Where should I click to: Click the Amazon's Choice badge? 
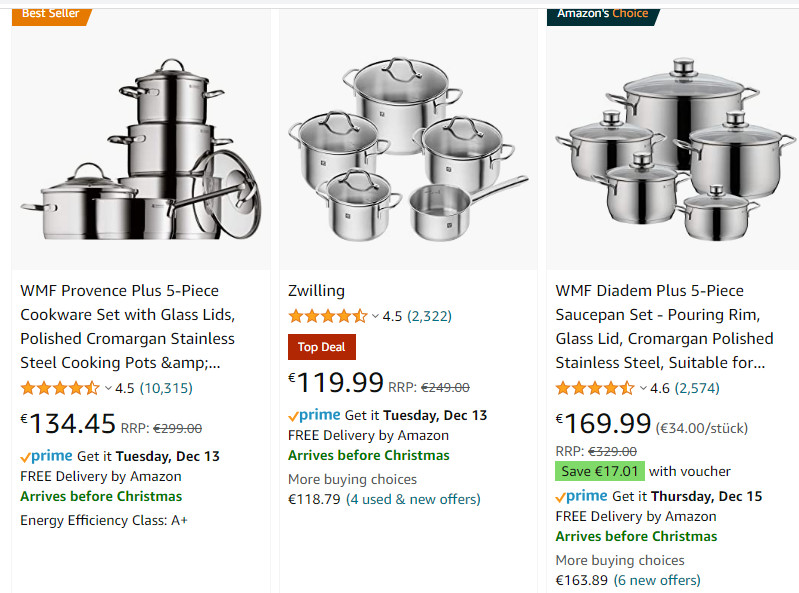[x=602, y=13]
